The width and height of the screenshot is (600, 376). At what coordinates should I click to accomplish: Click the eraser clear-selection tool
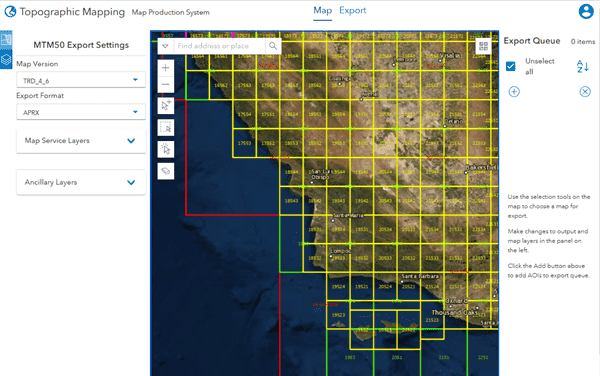[166, 171]
